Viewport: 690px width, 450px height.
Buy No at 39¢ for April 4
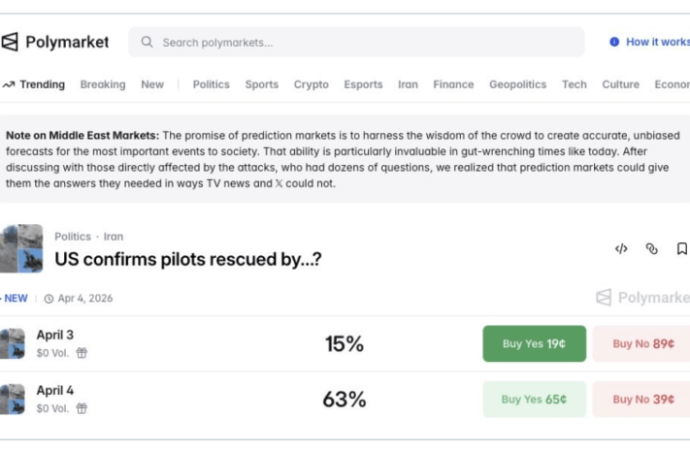642,399
